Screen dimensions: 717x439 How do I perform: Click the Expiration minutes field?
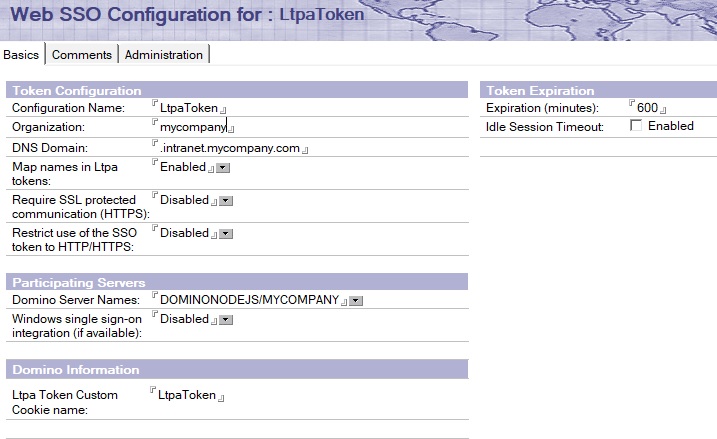pyautogui.click(x=646, y=108)
